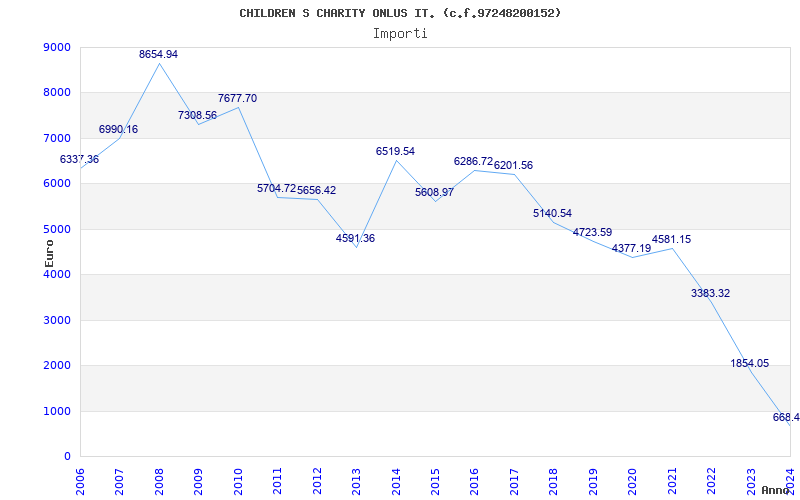Click the 2008 x-axis year label
800x500 pixels.
click(x=159, y=483)
